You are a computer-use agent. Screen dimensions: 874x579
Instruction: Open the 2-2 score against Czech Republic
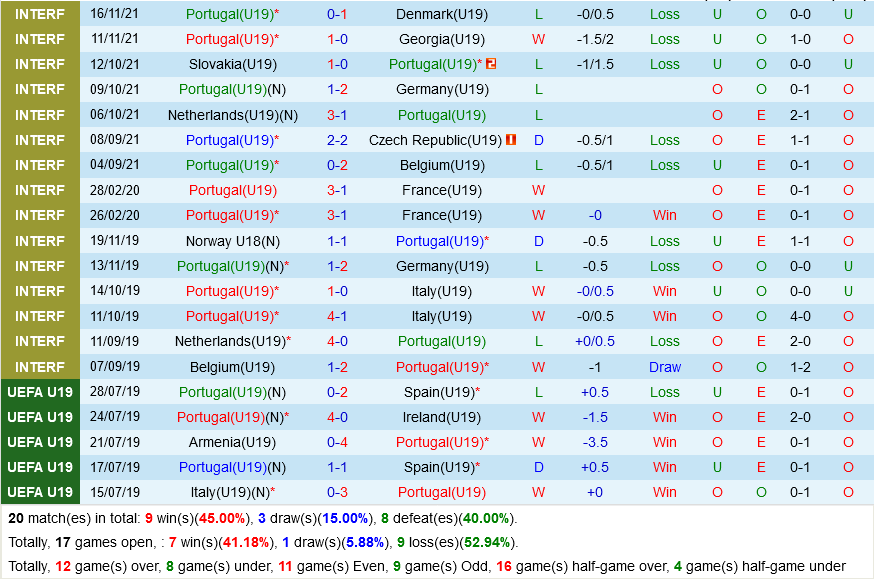pos(337,140)
